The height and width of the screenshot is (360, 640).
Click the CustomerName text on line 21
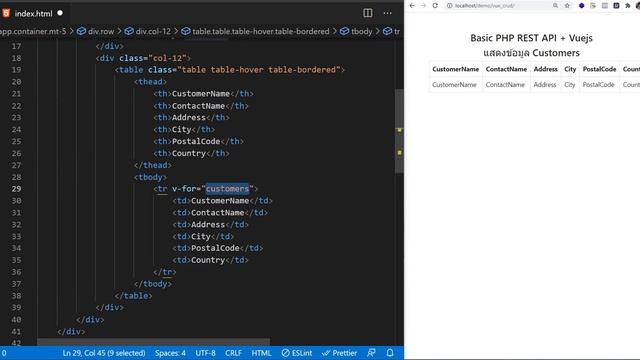(200, 94)
